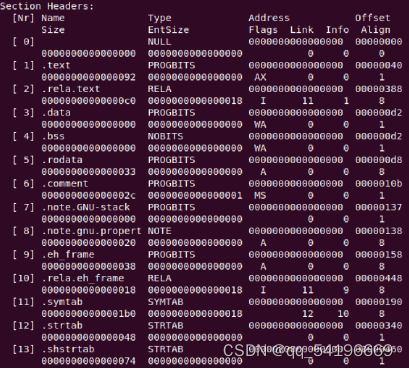Viewport: 409px width, 369px height.
Task: Click the '[Nr]' column header
Action: [23, 18]
